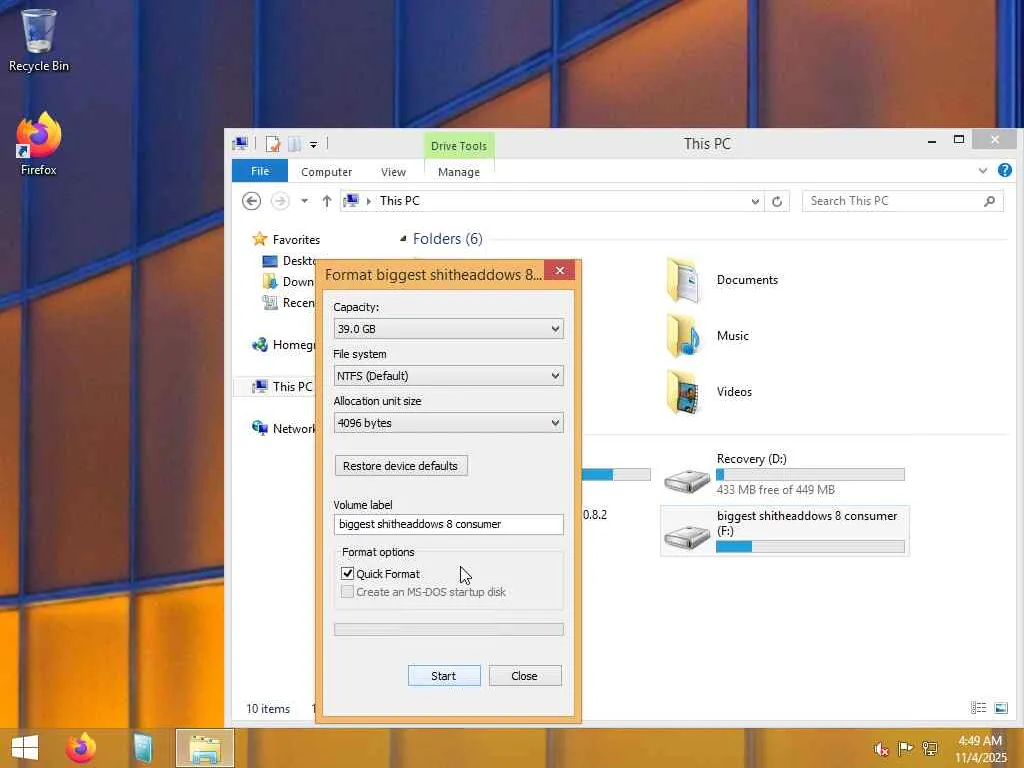
Task: Open the Music folder icon
Action: click(683, 336)
